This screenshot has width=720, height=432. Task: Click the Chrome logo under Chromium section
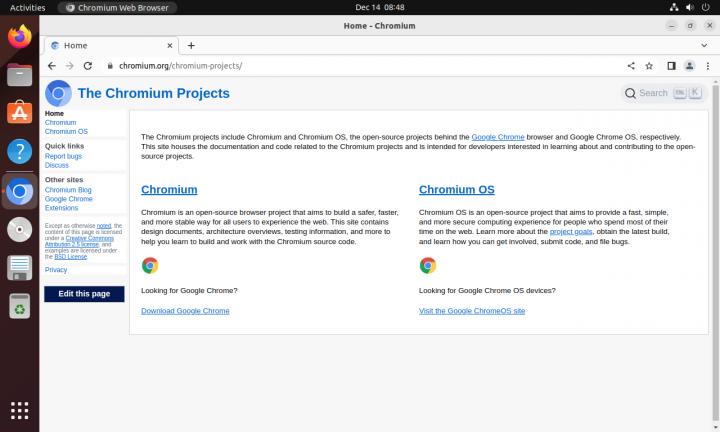pos(150,265)
